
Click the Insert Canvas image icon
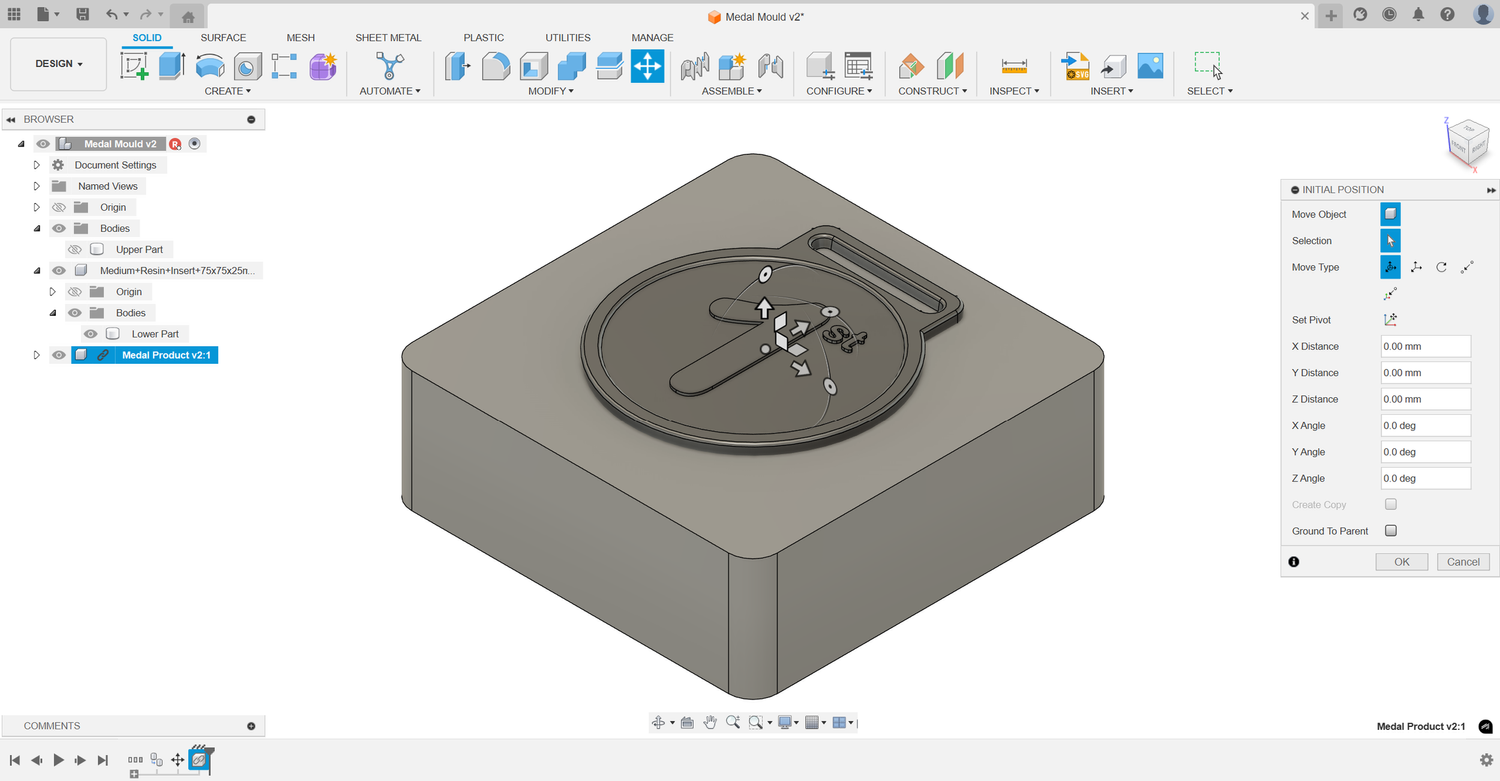pos(1150,66)
